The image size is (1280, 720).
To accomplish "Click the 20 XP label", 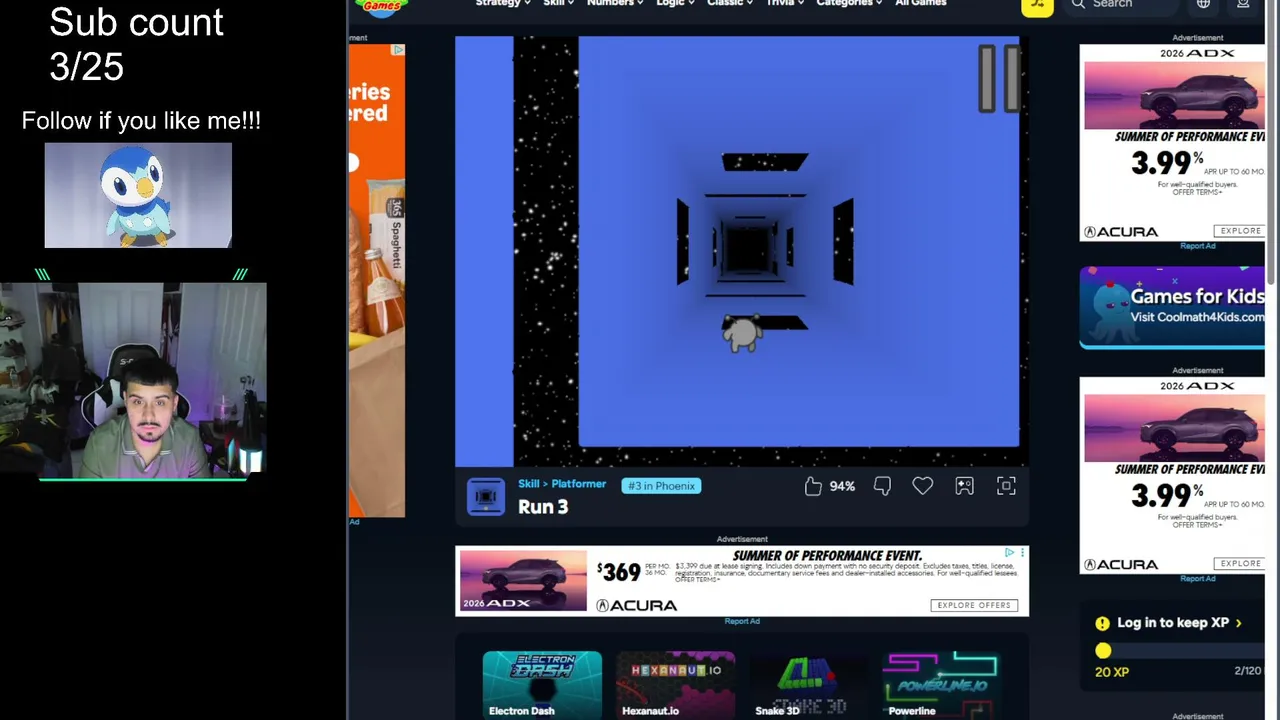I will click(1112, 672).
